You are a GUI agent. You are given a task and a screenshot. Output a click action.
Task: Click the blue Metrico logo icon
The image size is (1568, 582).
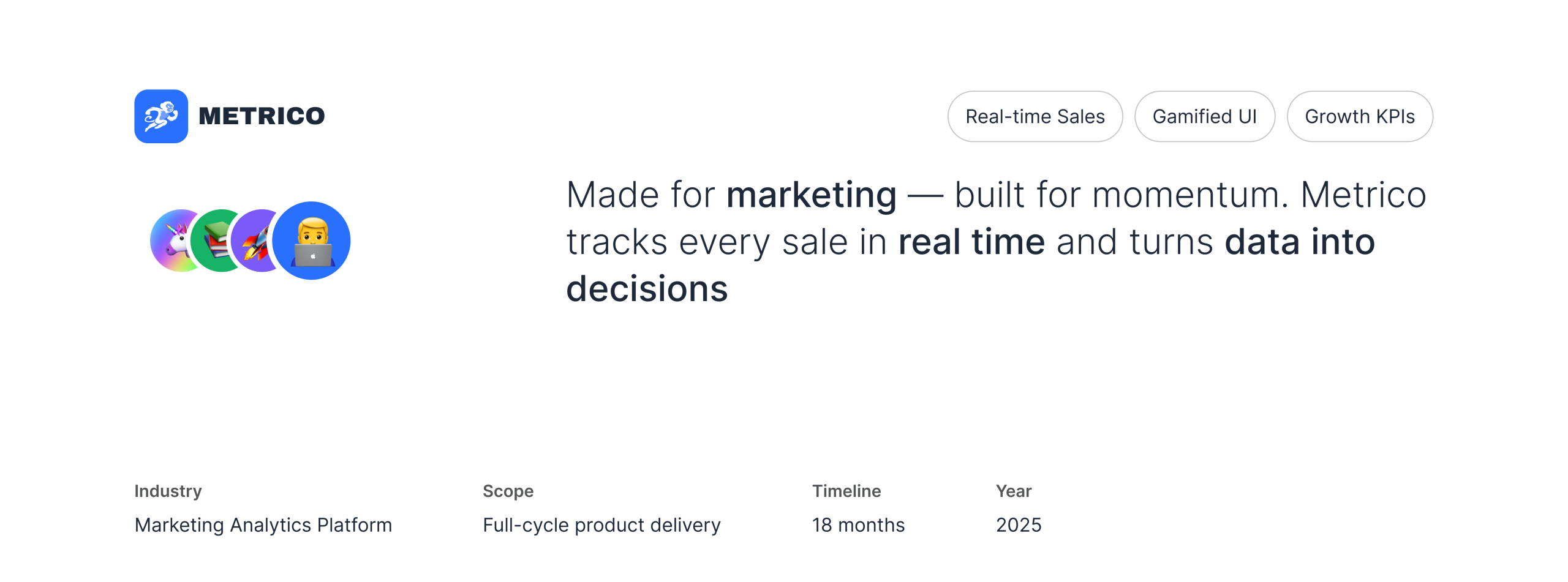[x=161, y=116]
